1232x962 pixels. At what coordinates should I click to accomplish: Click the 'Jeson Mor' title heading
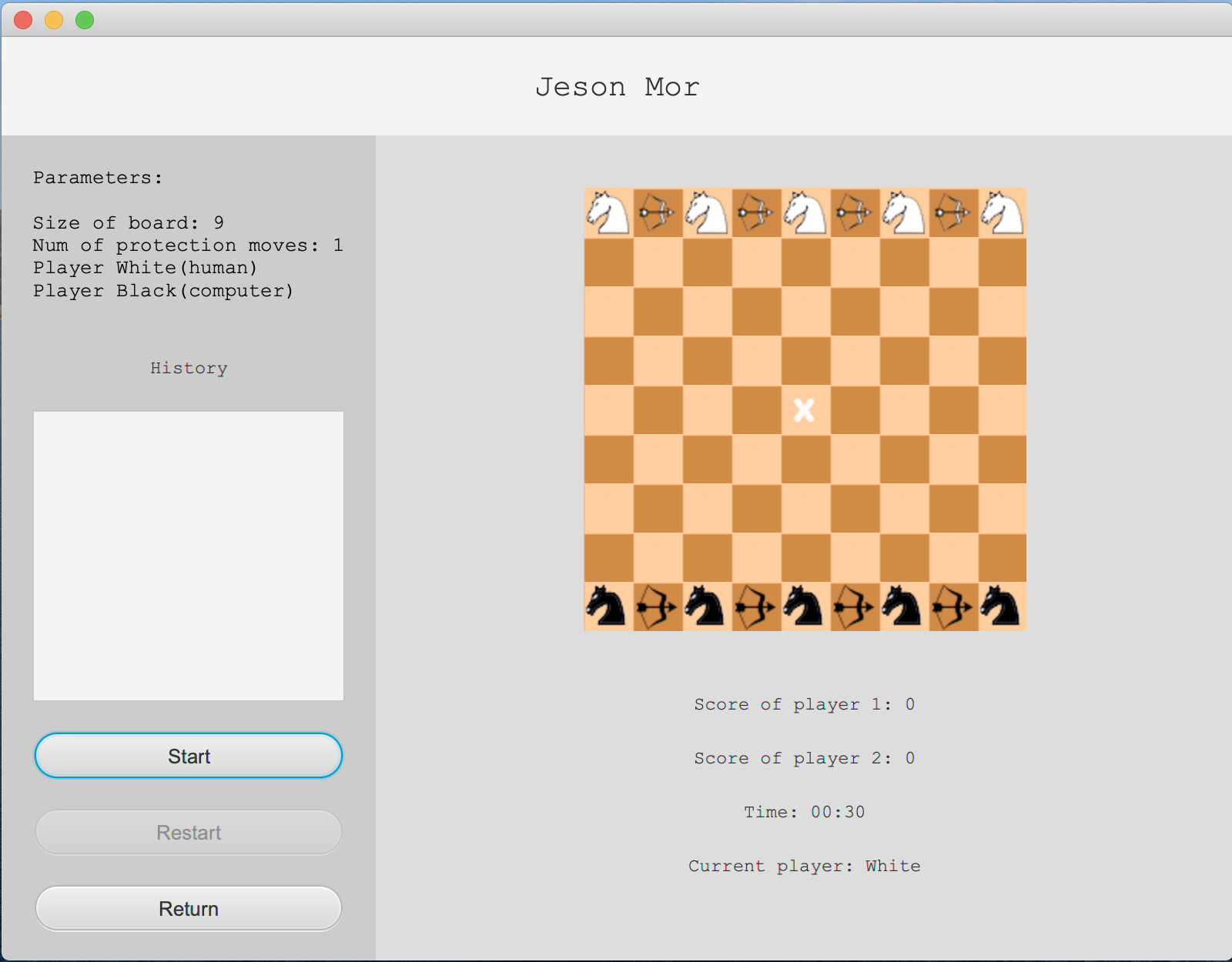(618, 87)
